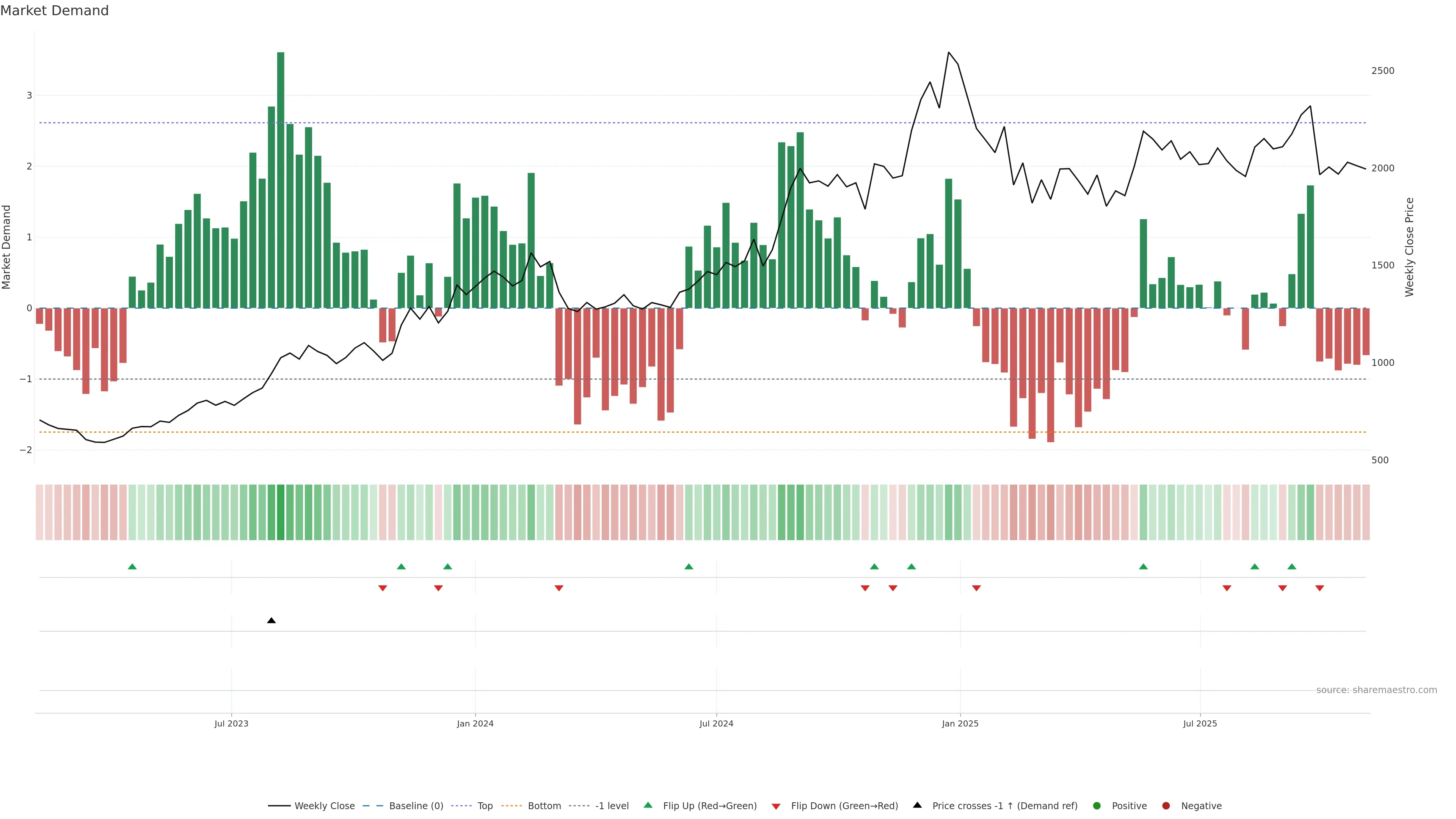Click the first red flip-down triangle marker

pyautogui.click(x=383, y=588)
